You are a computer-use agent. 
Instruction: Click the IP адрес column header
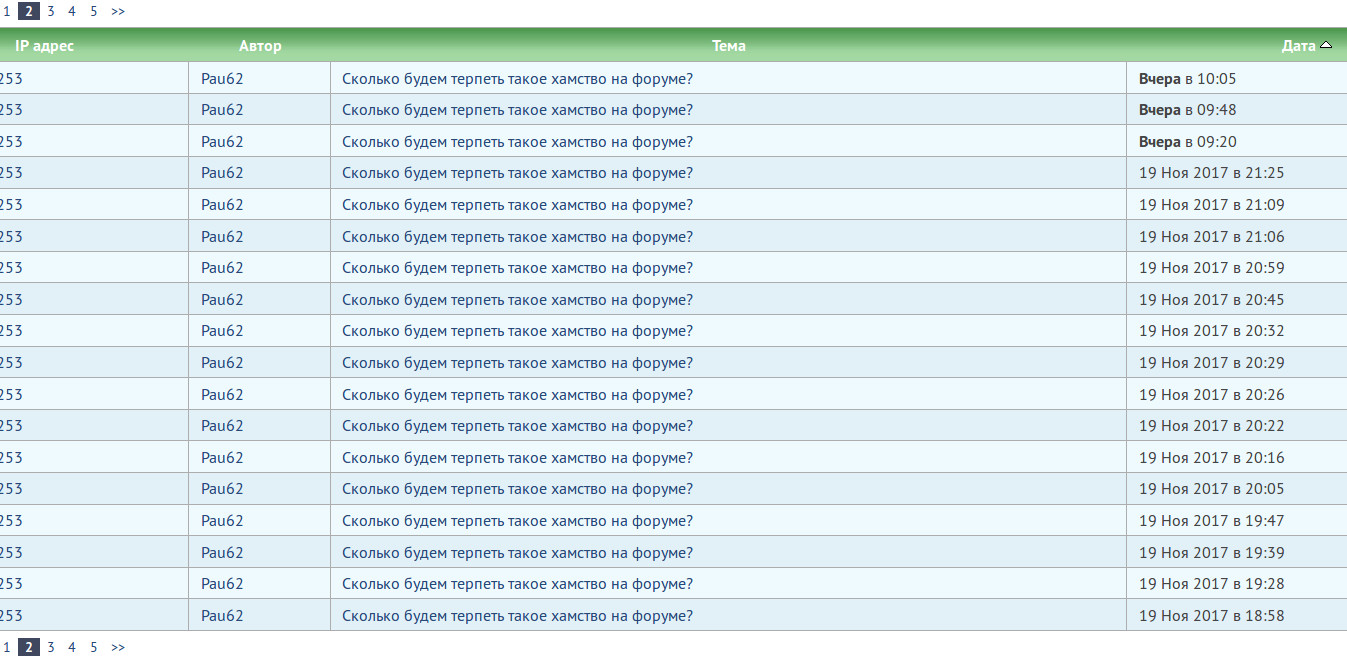coord(45,46)
